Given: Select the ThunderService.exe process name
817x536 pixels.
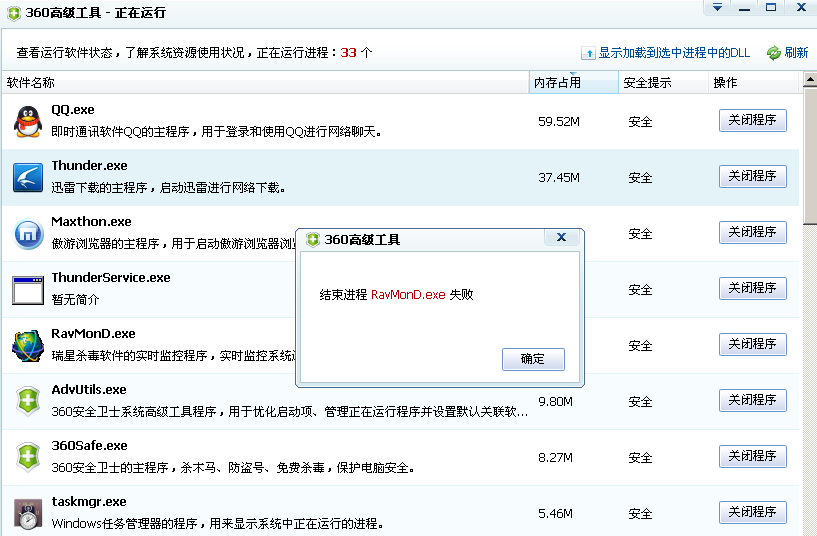Looking at the screenshot, I should pos(111,278).
